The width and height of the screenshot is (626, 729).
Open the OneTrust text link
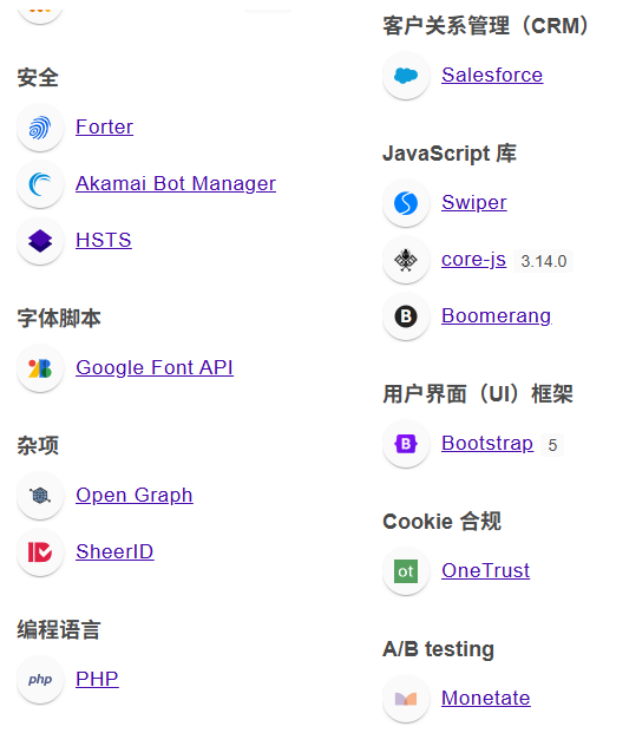[486, 570]
